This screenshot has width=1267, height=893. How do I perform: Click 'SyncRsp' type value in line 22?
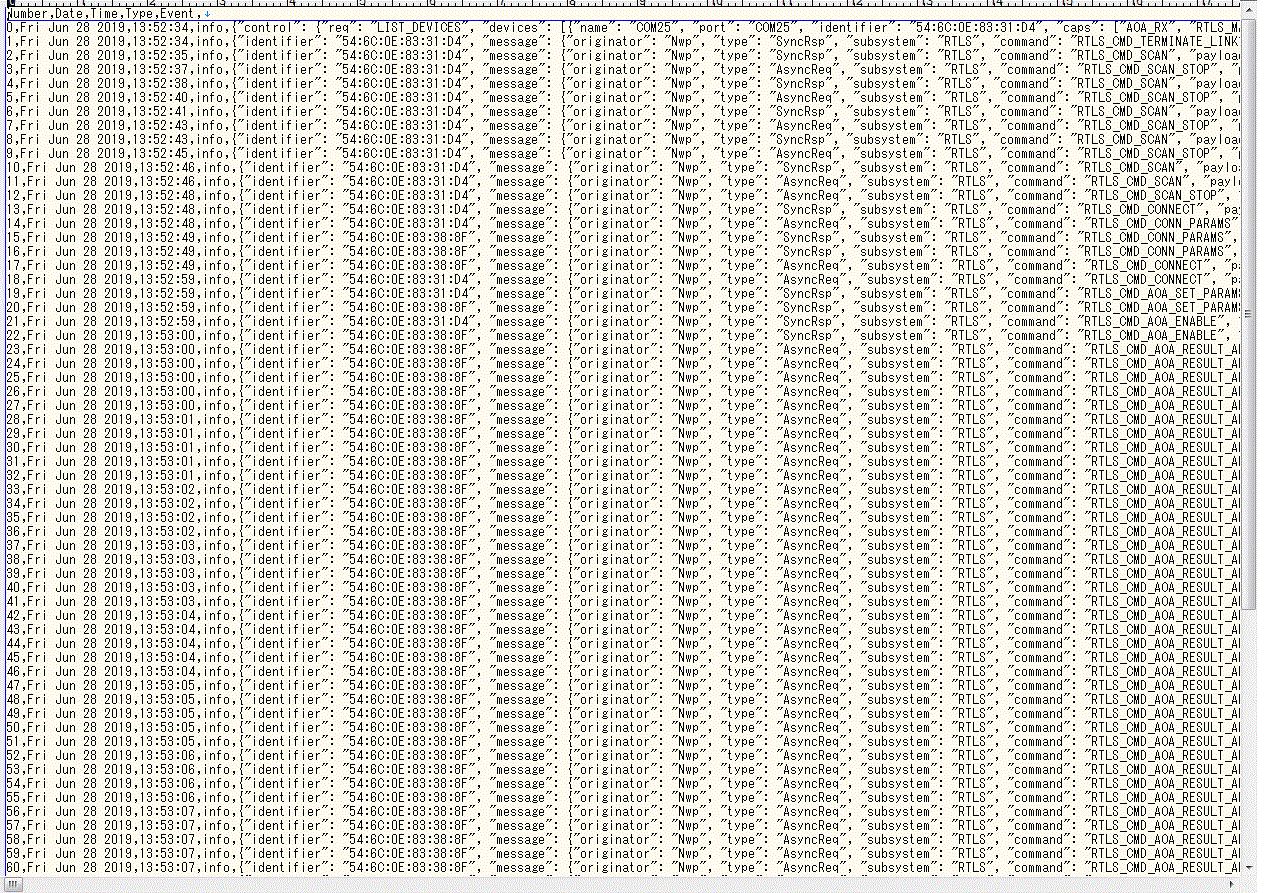807,336
